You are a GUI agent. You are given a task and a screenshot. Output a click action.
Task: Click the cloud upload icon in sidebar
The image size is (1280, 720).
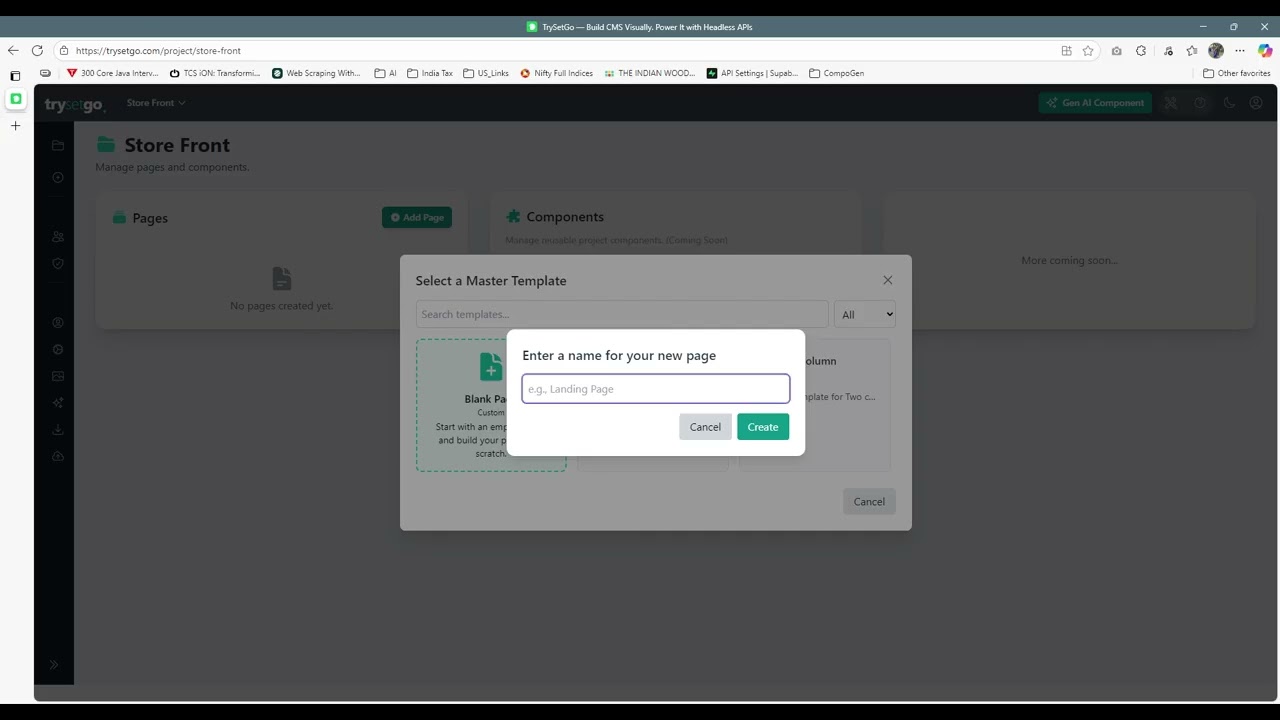click(x=58, y=456)
